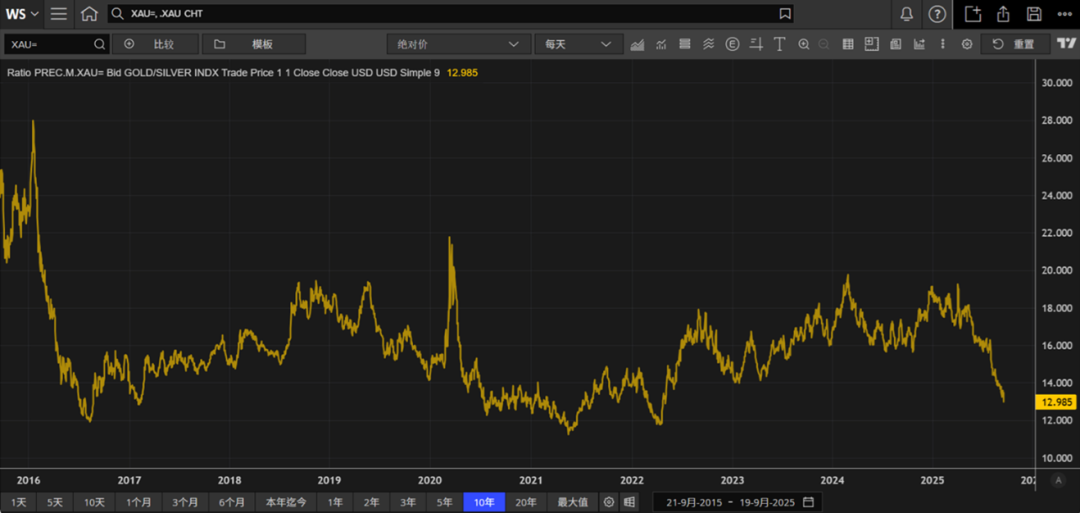Expand the WS workspace dropdown

click(x=23, y=14)
